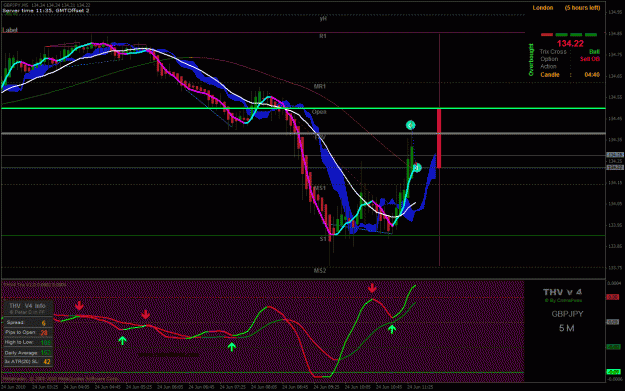Click the 'THV V4 Info' panel header

pyautogui.click(x=27, y=306)
